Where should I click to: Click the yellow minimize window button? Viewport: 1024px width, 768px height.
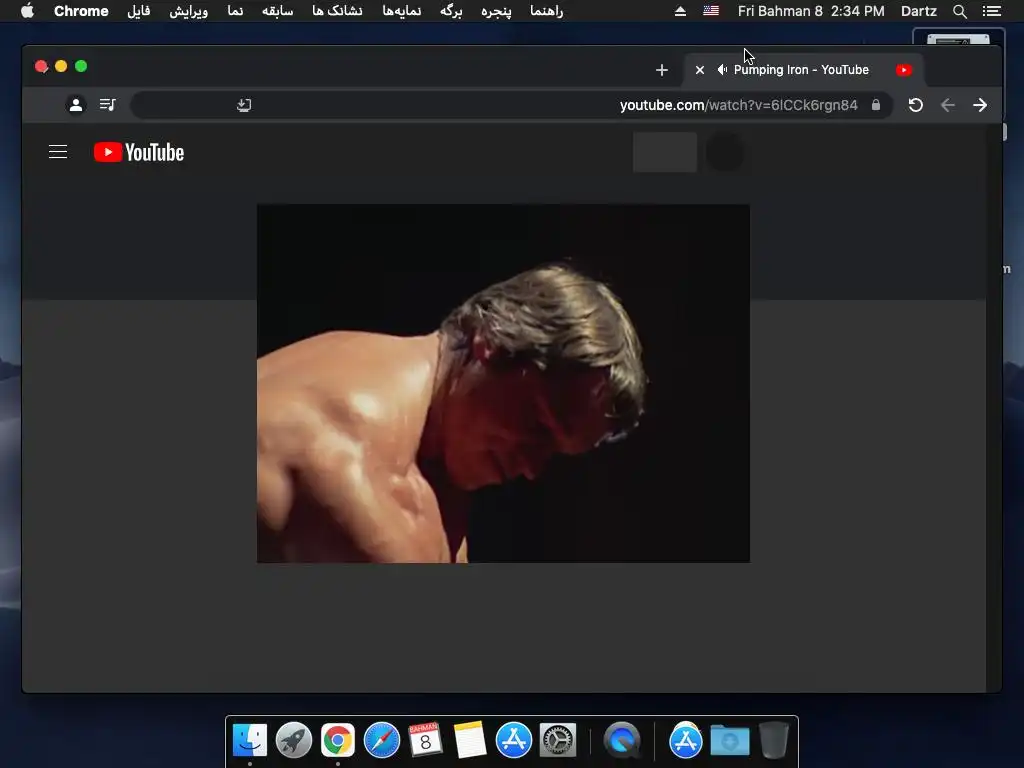point(61,66)
